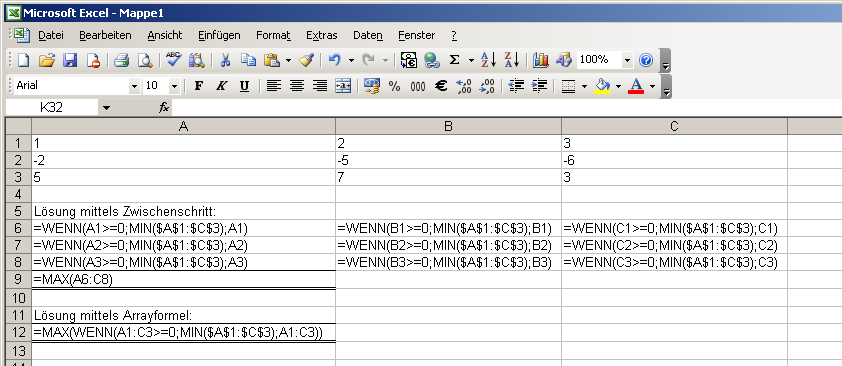
Task: Center cell text horizontally
Action: tap(297, 86)
